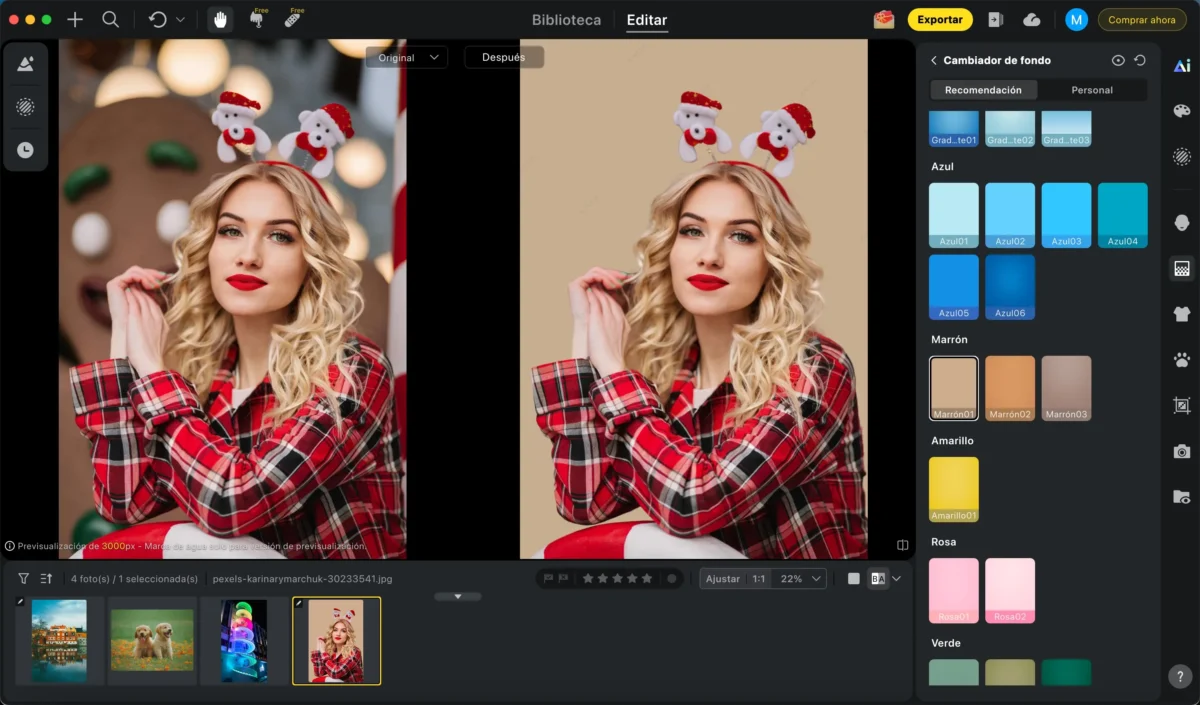Click the pet paw icon in sidebar
Viewport: 1200px width, 705px height.
click(1182, 360)
